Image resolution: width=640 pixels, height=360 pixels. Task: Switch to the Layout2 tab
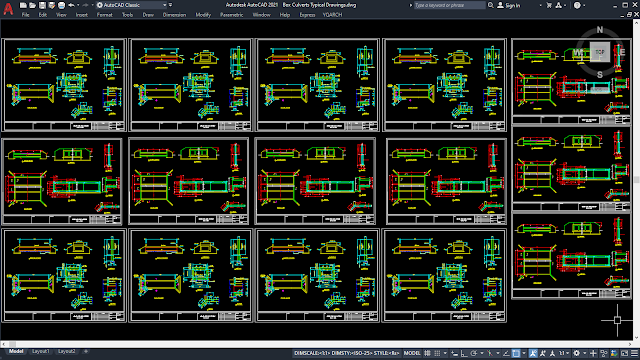[x=67, y=351]
